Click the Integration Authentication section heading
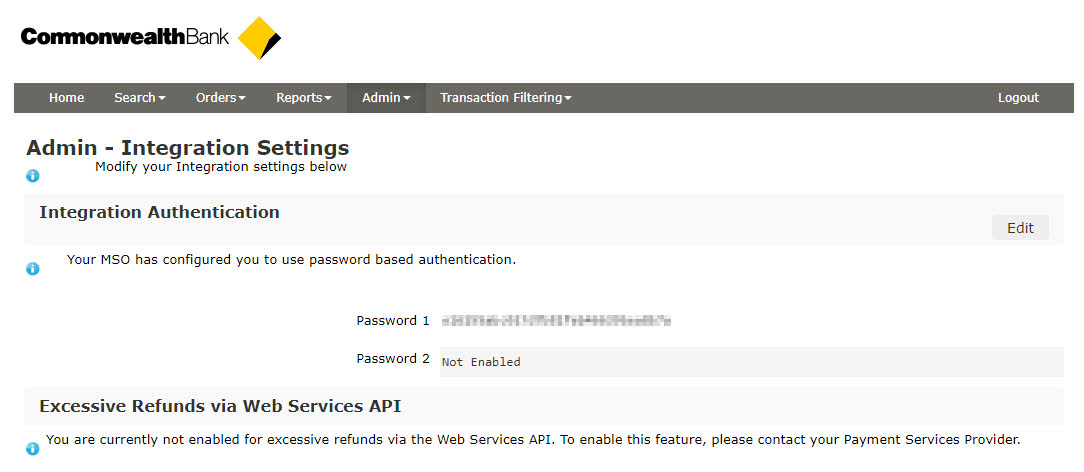1084x472 pixels. [x=159, y=212]
